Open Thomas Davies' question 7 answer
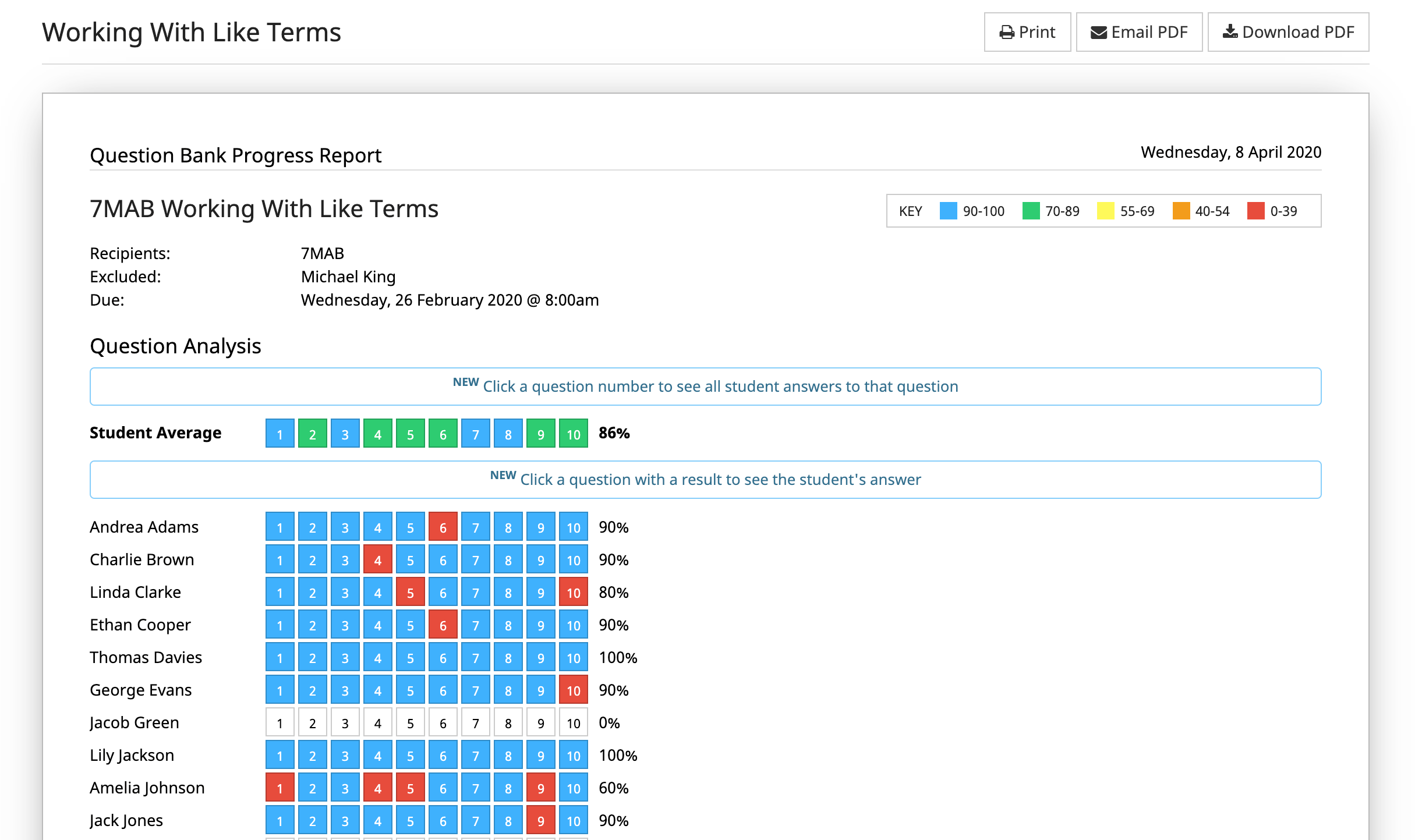 pos(475,657)
